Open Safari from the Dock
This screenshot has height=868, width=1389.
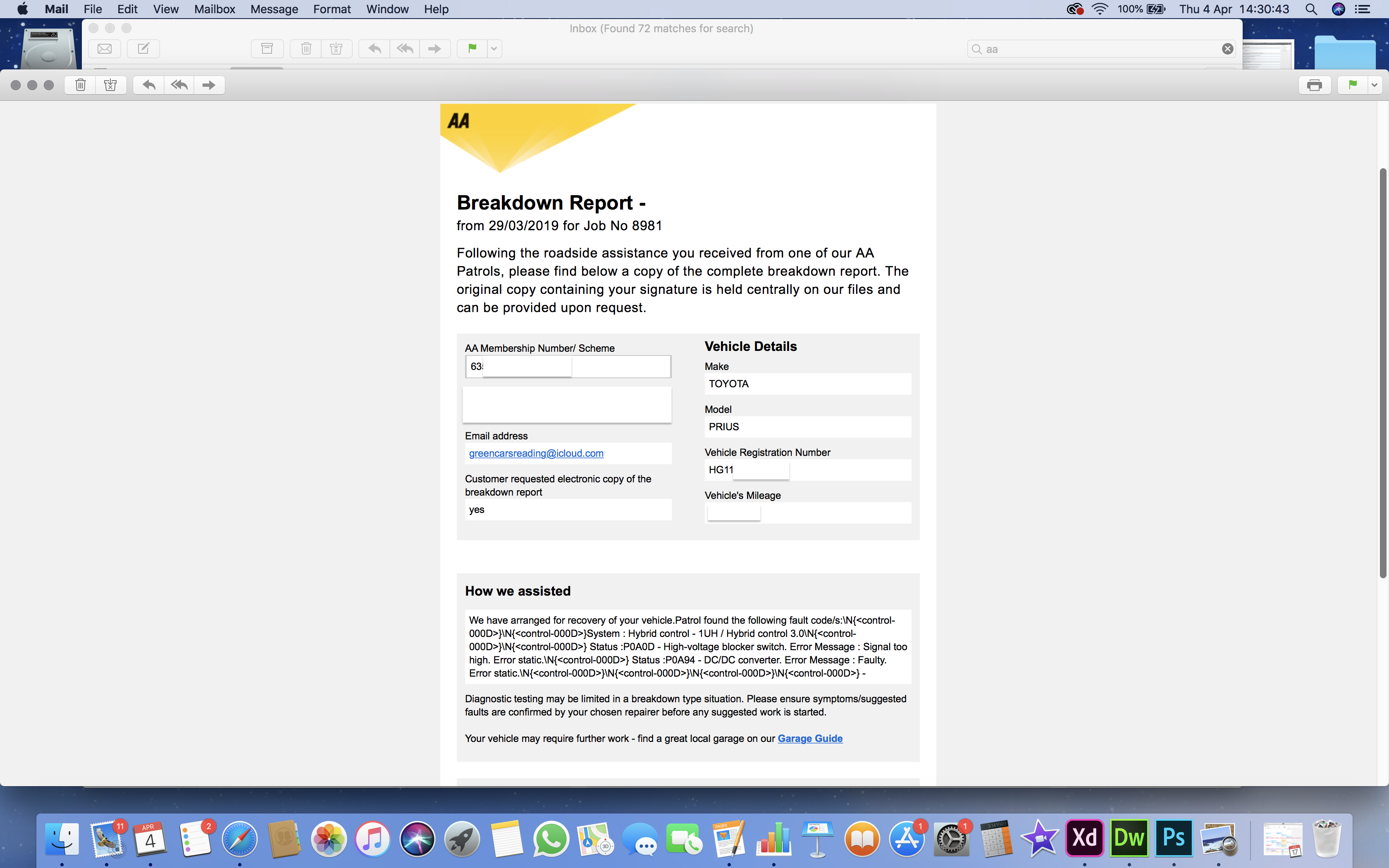[240, 839]
